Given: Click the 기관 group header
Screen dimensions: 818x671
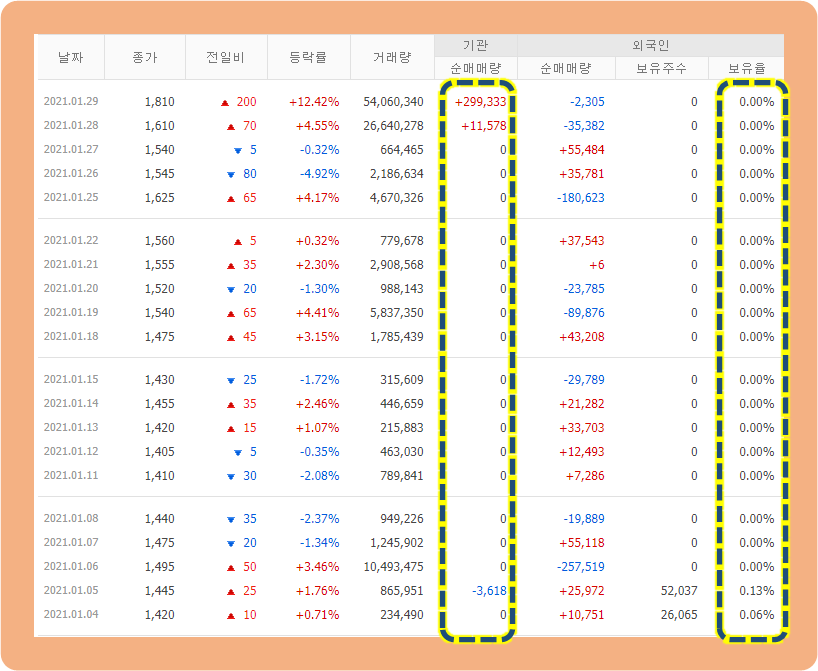Looking at the screenshot, I should 475,46.
